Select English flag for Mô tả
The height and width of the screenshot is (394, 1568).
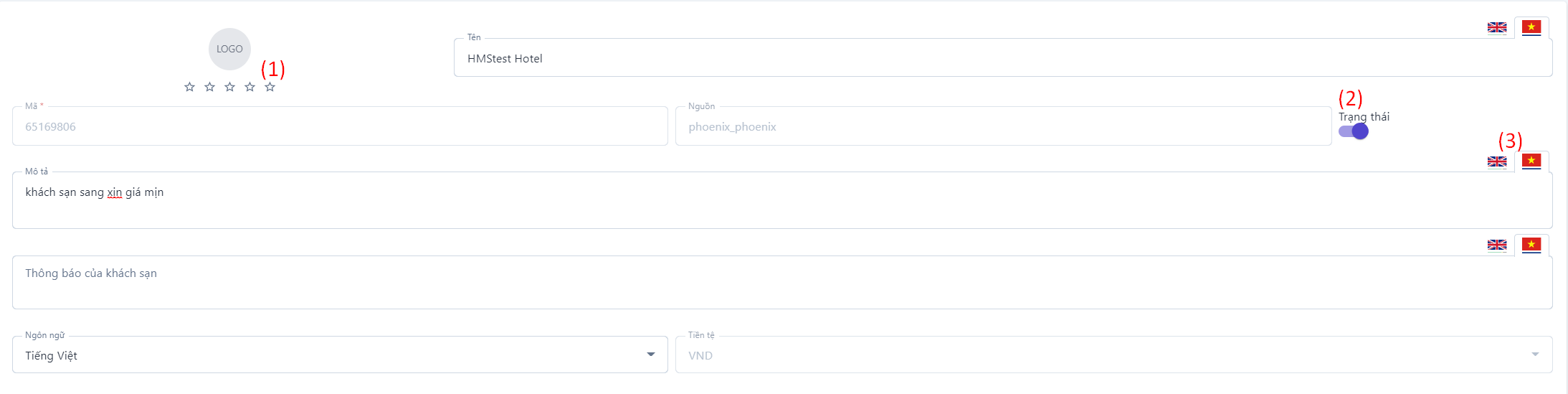tap(1496, 161)
